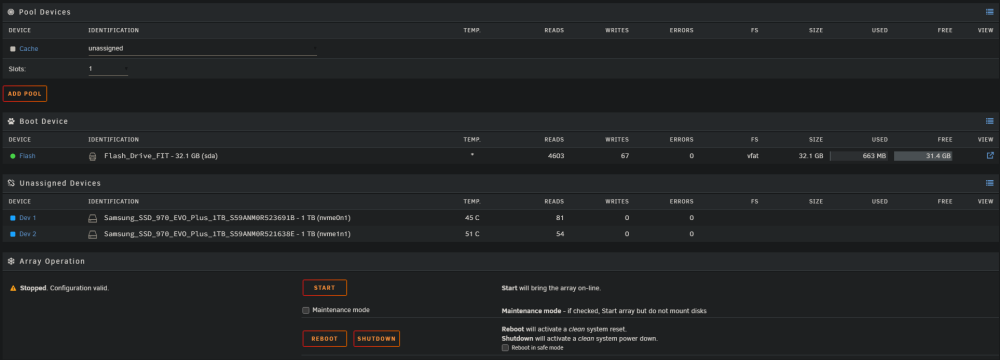Click Flash_Drive_FIT - 32.1 GB (sda) text

(x=161, y=156)
